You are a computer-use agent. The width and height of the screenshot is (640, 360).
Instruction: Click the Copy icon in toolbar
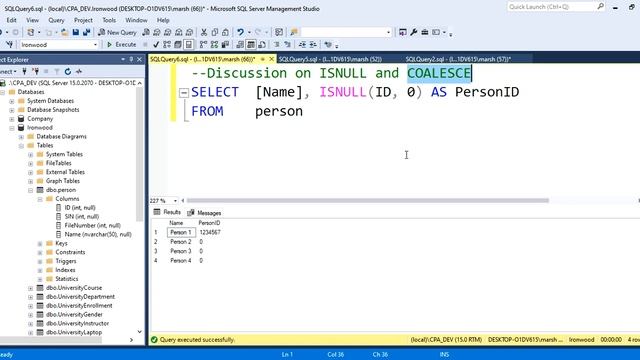(x=215, y=32)
